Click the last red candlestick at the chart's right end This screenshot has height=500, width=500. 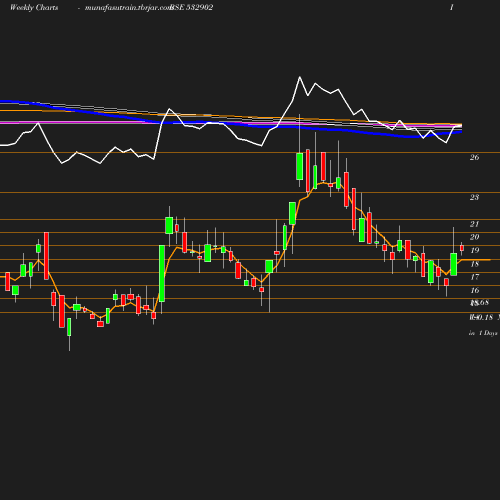462,248
